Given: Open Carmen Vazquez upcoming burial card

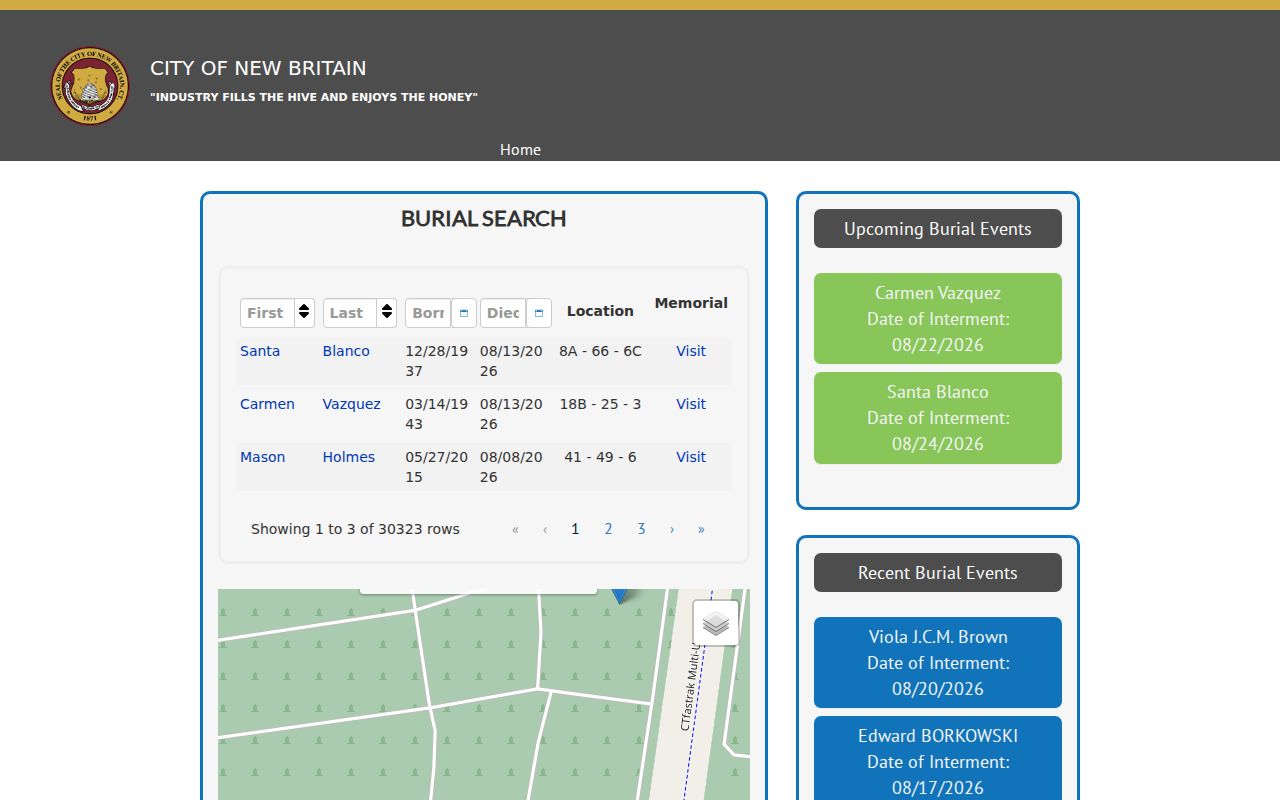Looking at the screenshot, I should coord(938,319).
